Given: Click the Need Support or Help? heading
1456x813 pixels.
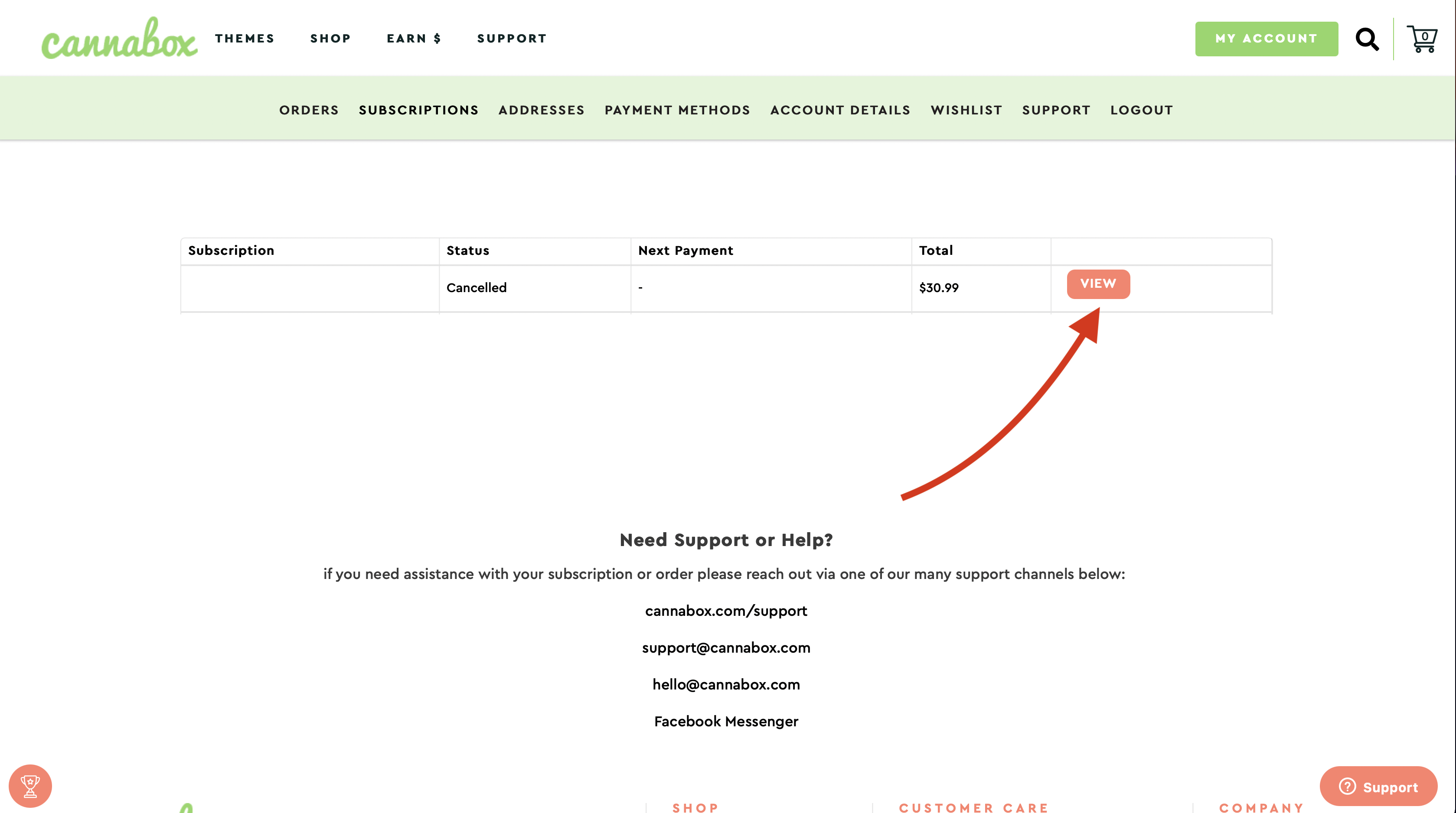Looking at the screenshot, I should click(x=726, y=540).
